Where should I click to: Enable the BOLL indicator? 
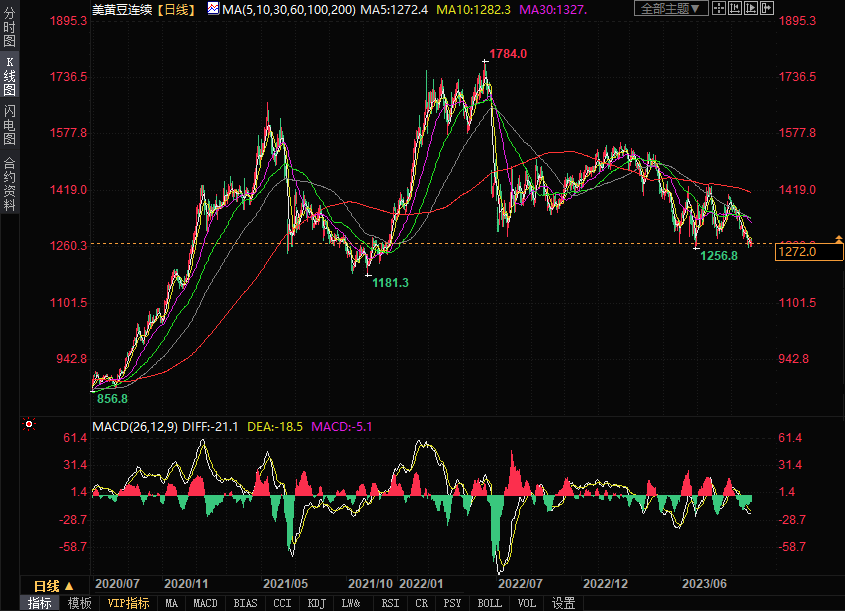(x=489, y=603)
